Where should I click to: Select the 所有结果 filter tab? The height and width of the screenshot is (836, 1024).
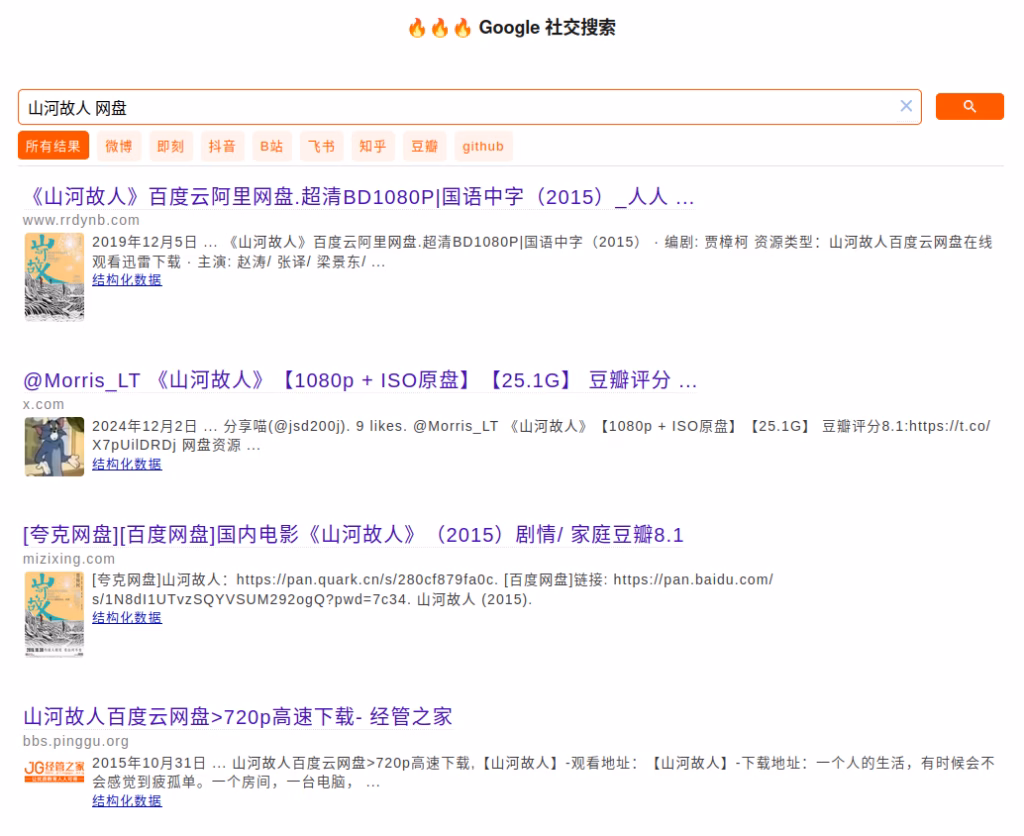pyautogui.click(x=53, y=146)
